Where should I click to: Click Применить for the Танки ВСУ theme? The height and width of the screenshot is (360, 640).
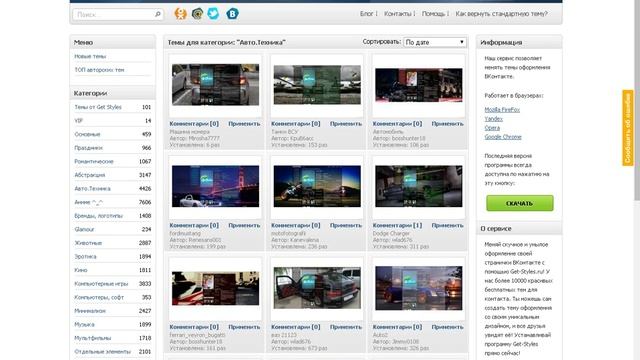(346, 124)
